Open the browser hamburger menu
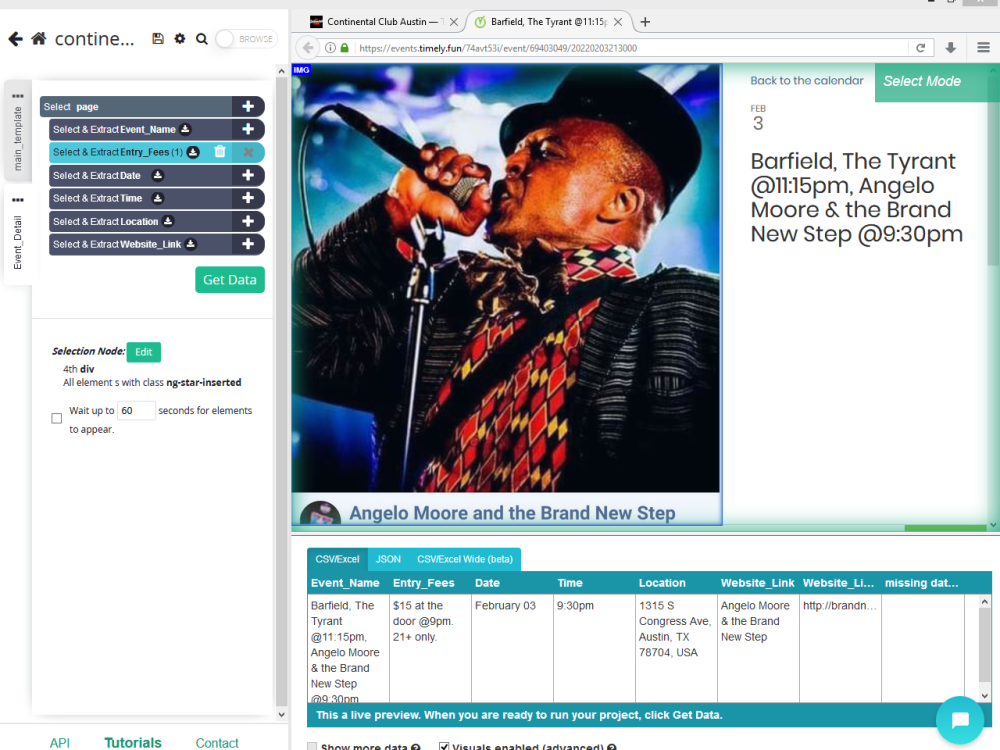 (983, 48)
